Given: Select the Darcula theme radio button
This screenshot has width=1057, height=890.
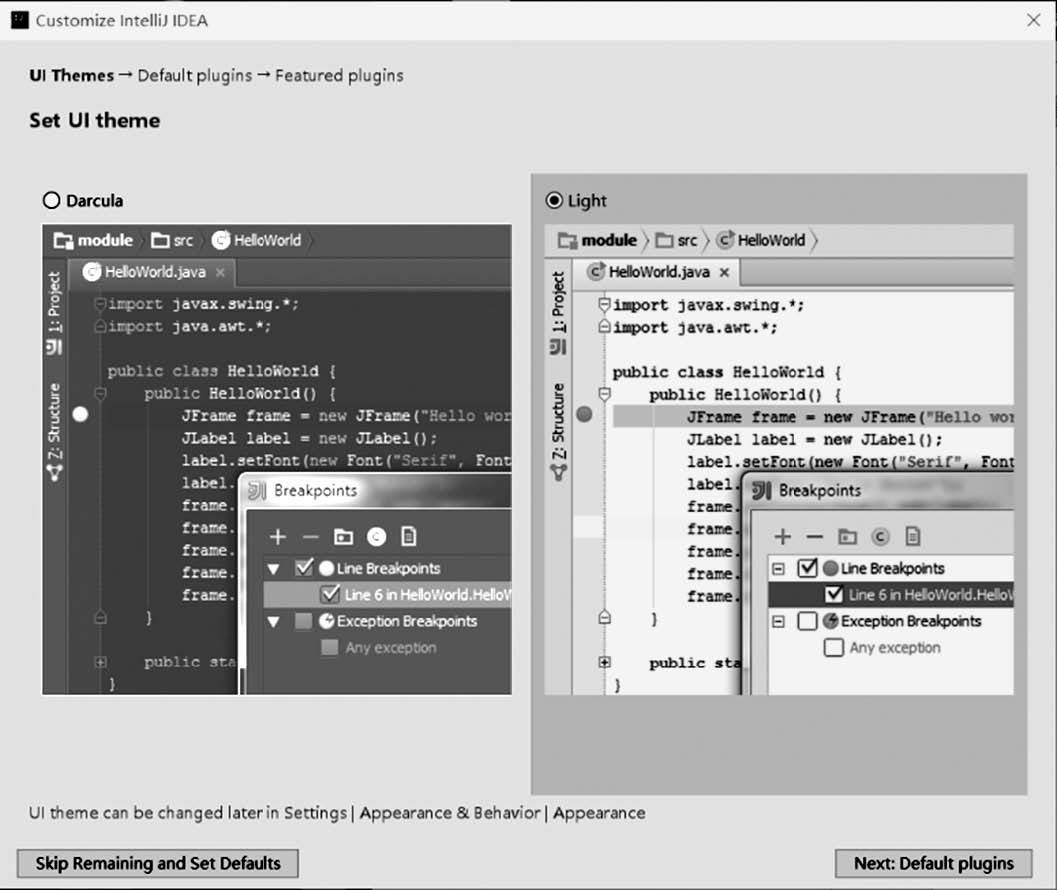Looking at the screenshot, I should tap(51, 200).
